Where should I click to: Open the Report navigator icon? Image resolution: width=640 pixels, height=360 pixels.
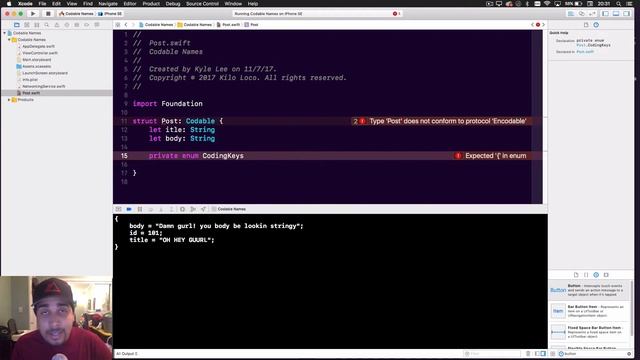97,25
